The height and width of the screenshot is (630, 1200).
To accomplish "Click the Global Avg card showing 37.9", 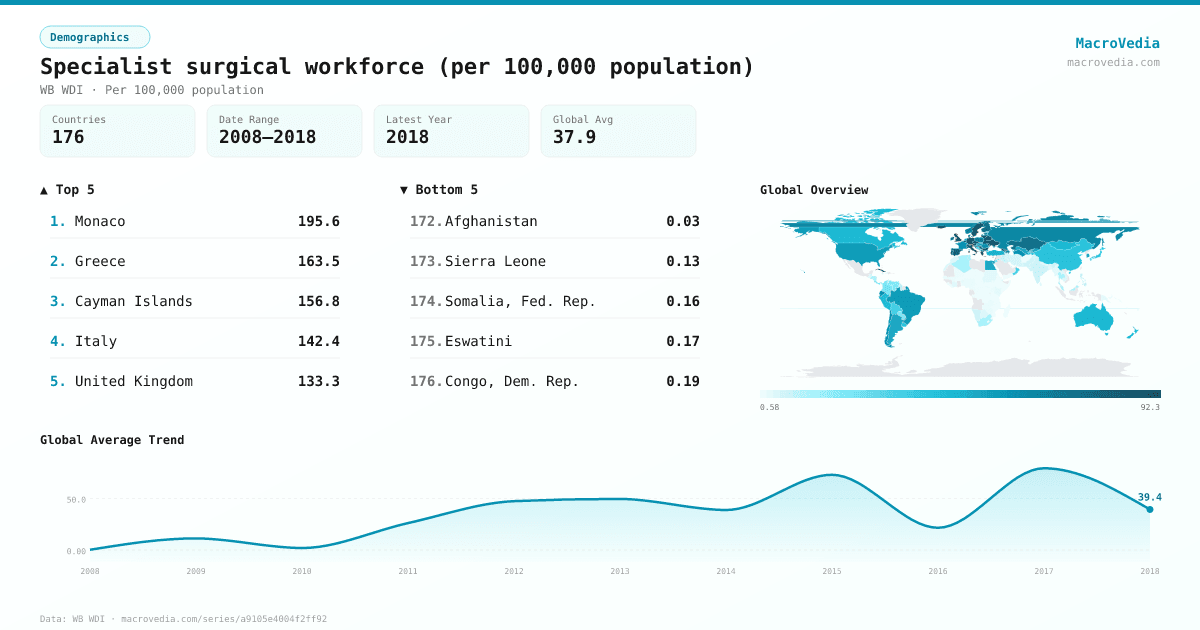I will point(618,130).
